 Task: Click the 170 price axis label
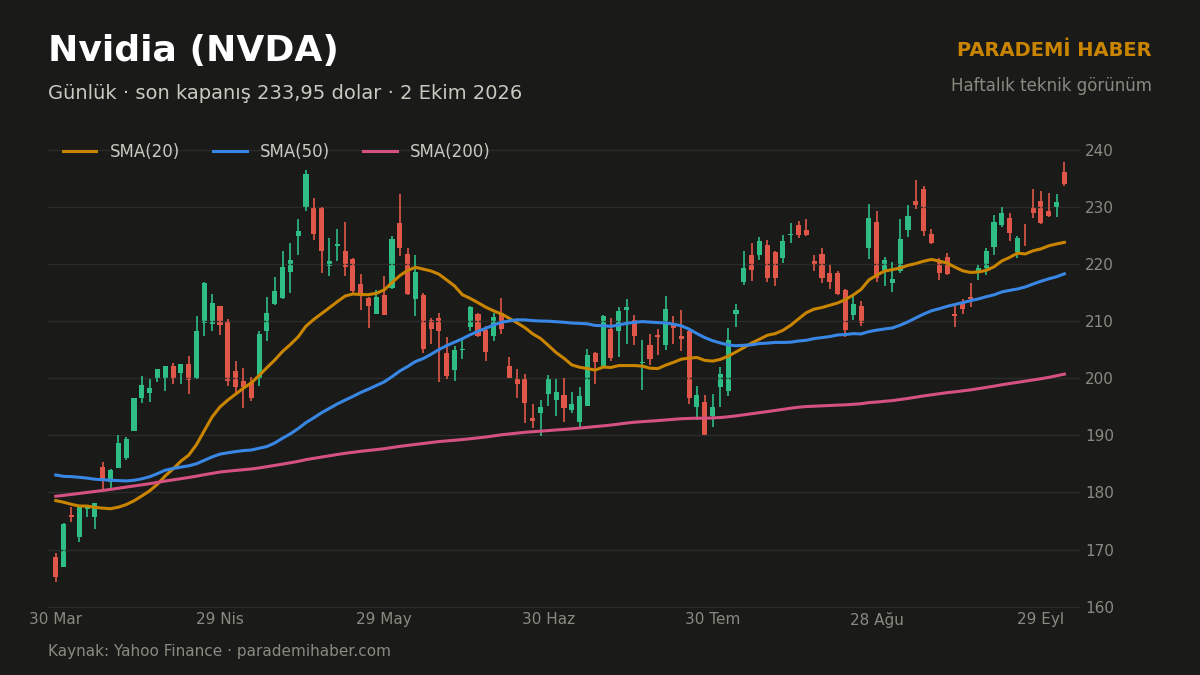tap(1098, 550)
